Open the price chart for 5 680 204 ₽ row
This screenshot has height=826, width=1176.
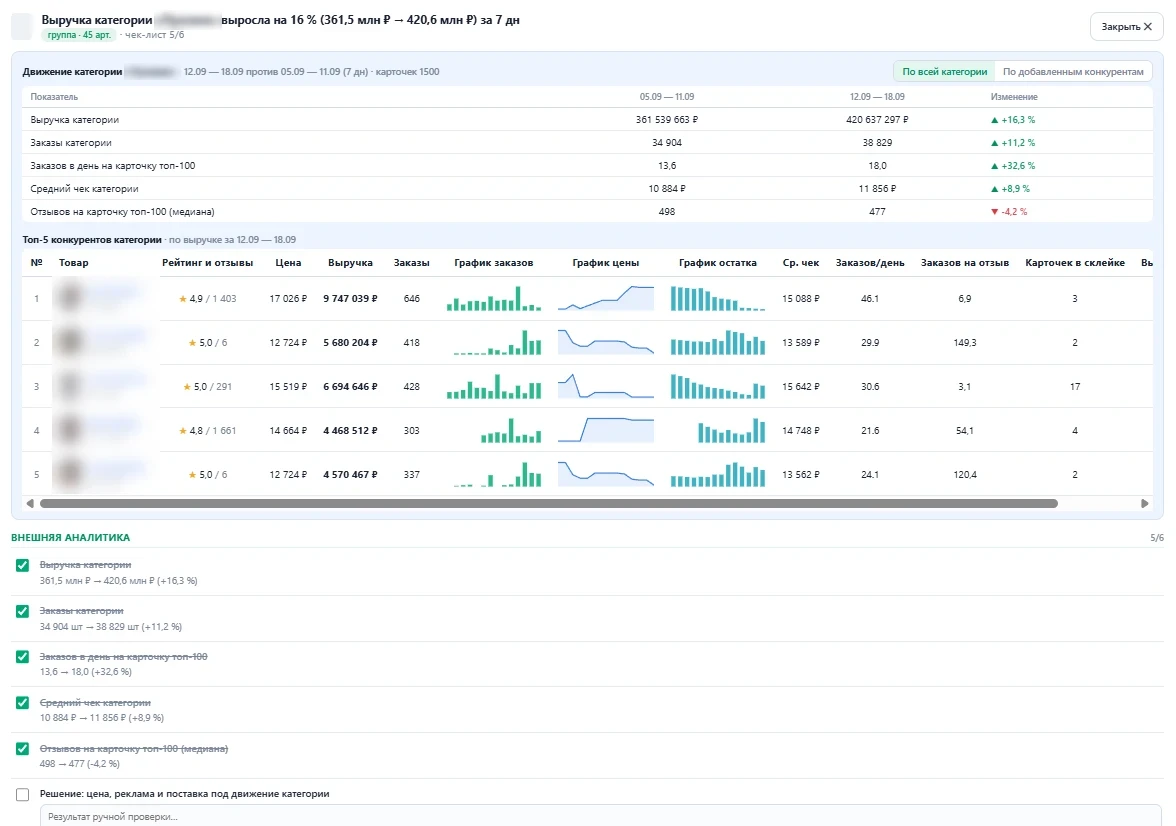point(605,342)
